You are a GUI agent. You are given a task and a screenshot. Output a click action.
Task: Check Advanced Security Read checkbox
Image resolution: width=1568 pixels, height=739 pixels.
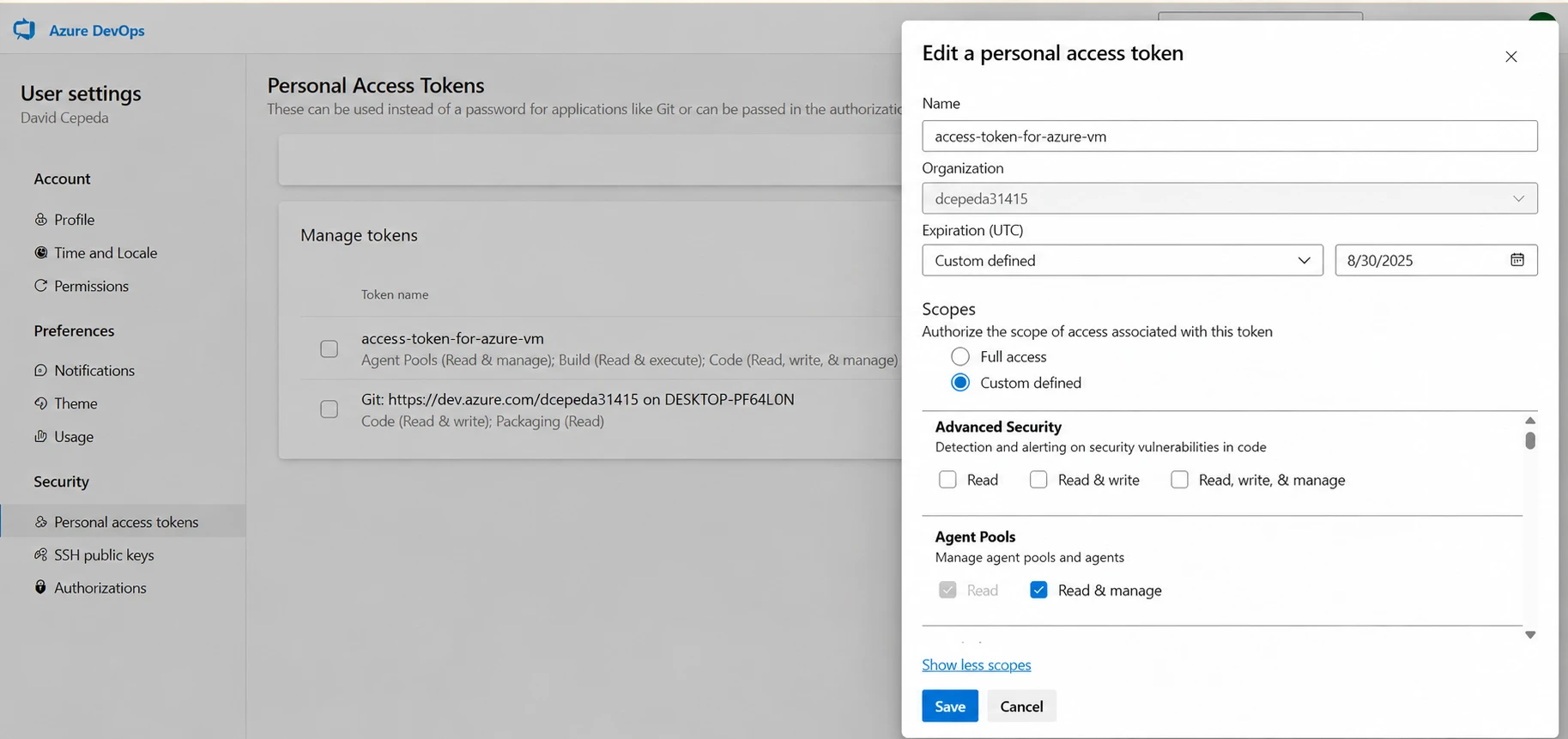point(947,480)
